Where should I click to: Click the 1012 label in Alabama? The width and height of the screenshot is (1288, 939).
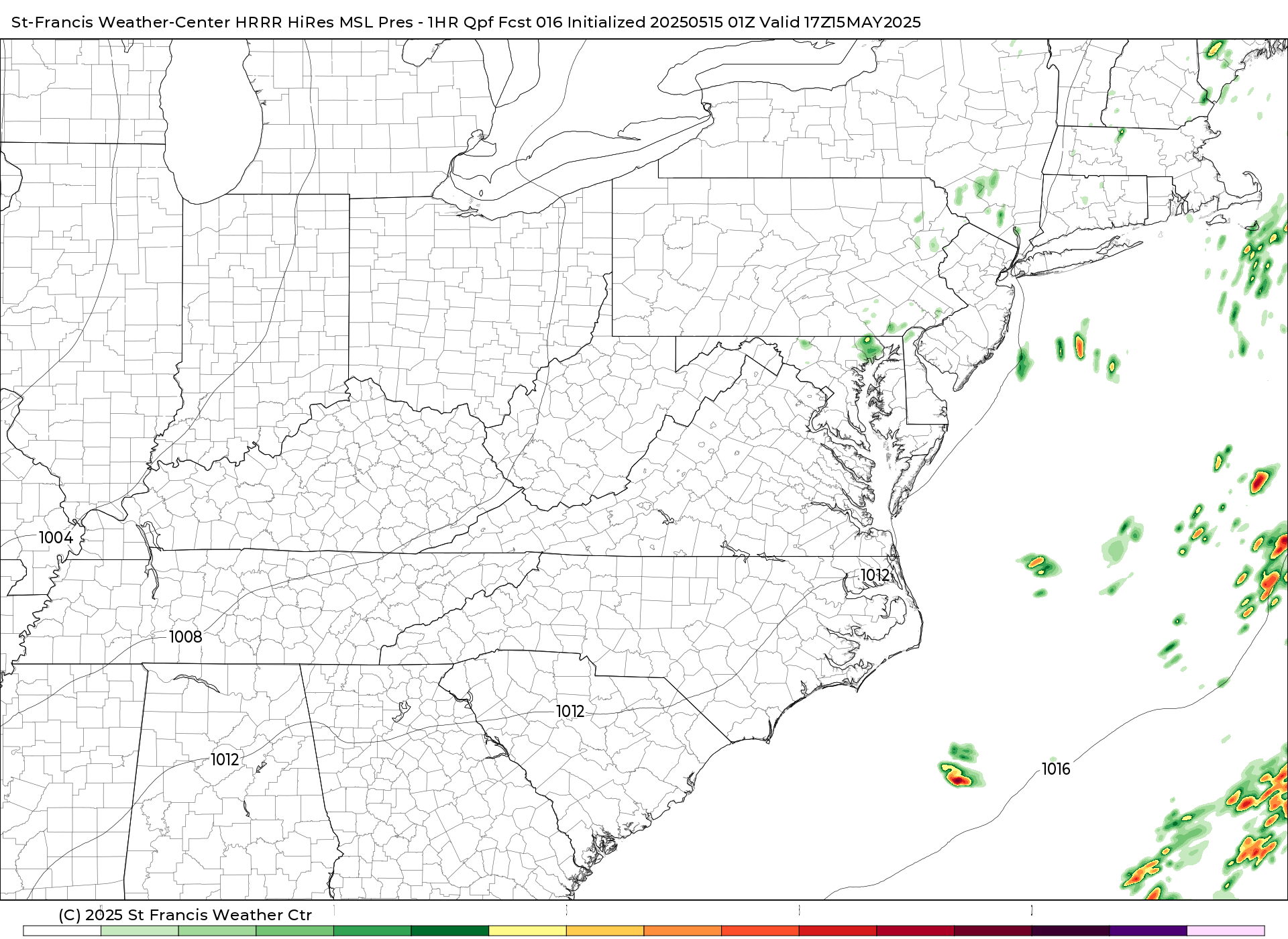pyautogui.click(x=225, y=760)
